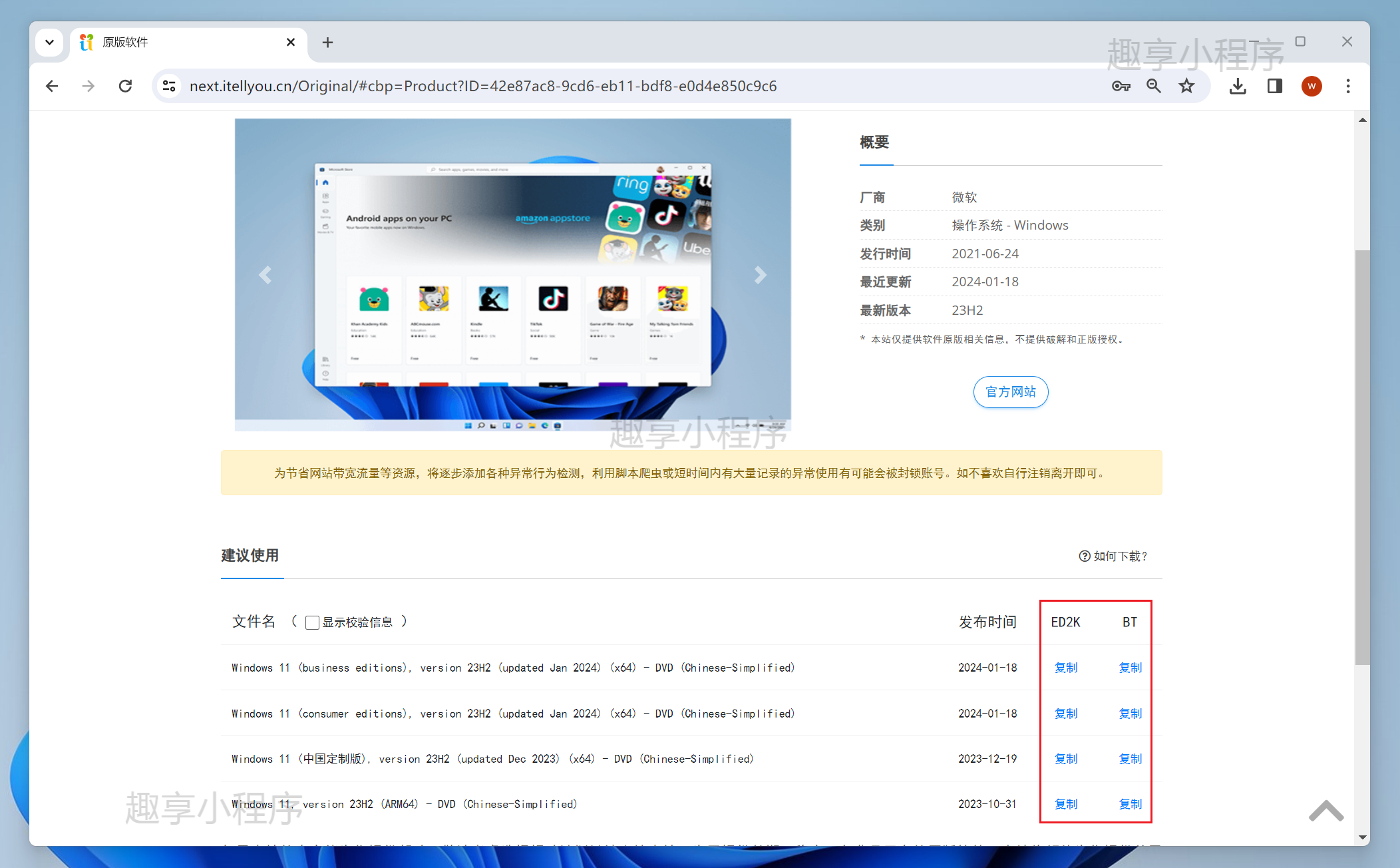Image resolution: width=1400 pixels, height=868 pixels.
Task: Click the 微软 vendor value
Action: coord(964,197)
